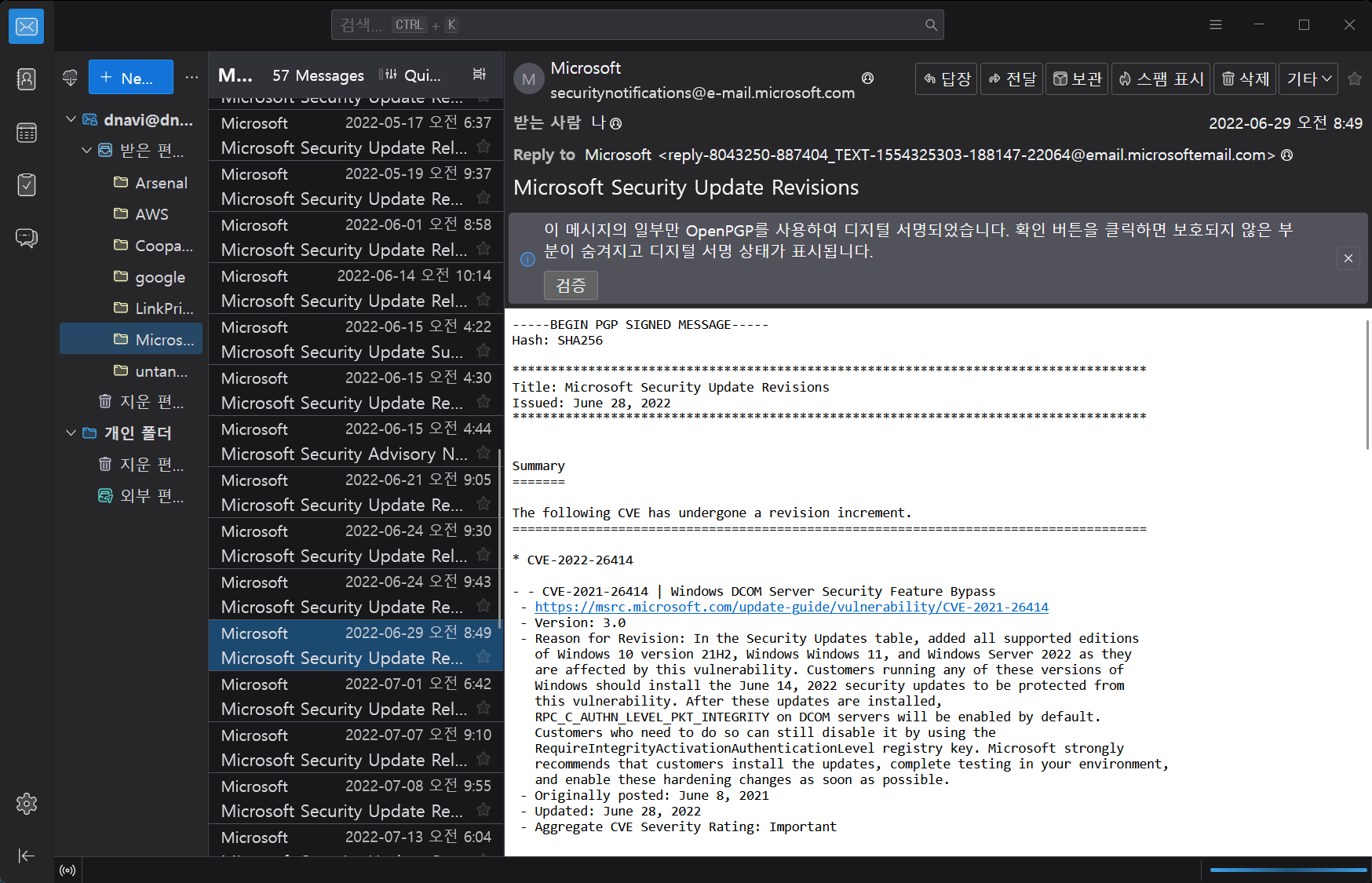Open the Address Book sidebar icon
This screenshot has width=1372, height=883.
[26, 78]
